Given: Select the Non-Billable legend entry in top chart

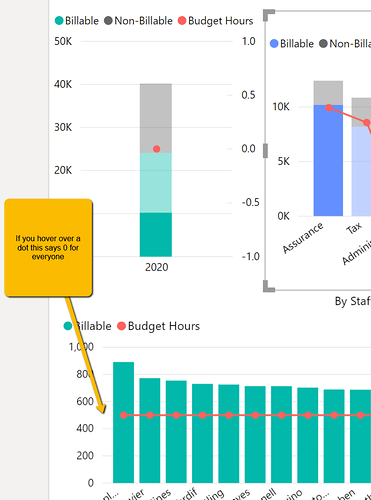Looking at the screenshot, I should (x=138, y=21).
